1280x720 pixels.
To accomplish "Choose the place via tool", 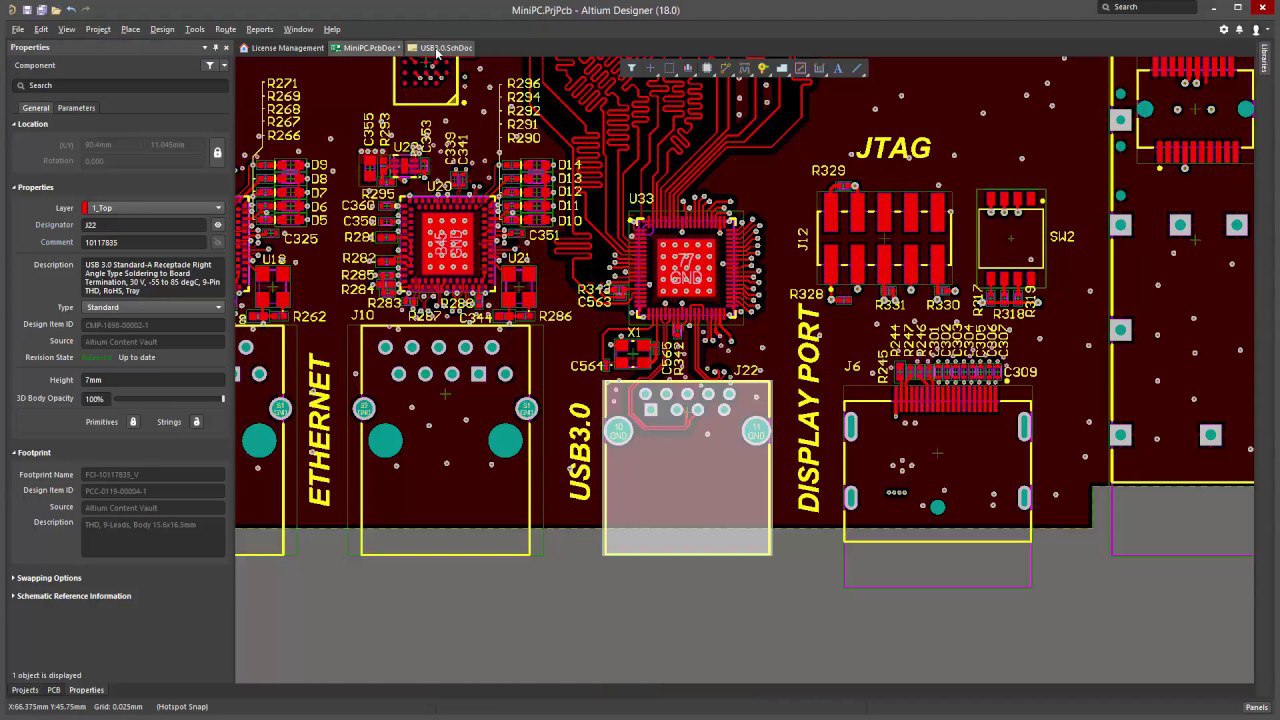I will tap(763, 68).
